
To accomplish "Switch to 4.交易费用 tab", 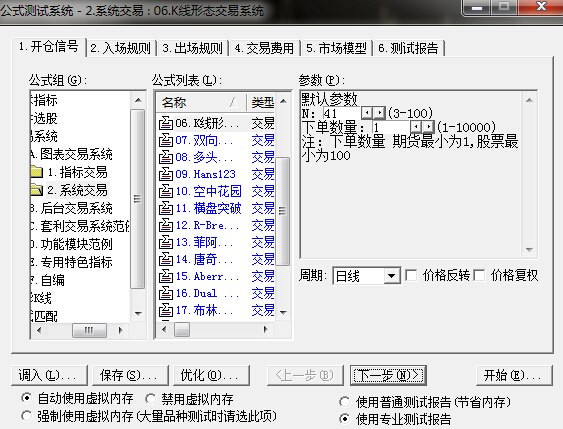I will [264, 48].
